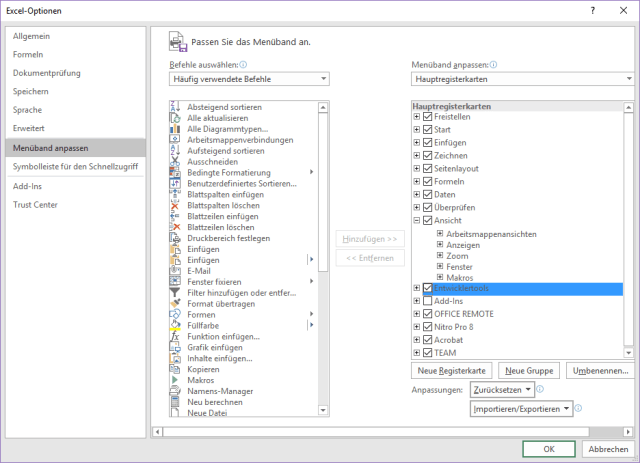Click the E-Mail command icon

(176, 270)
